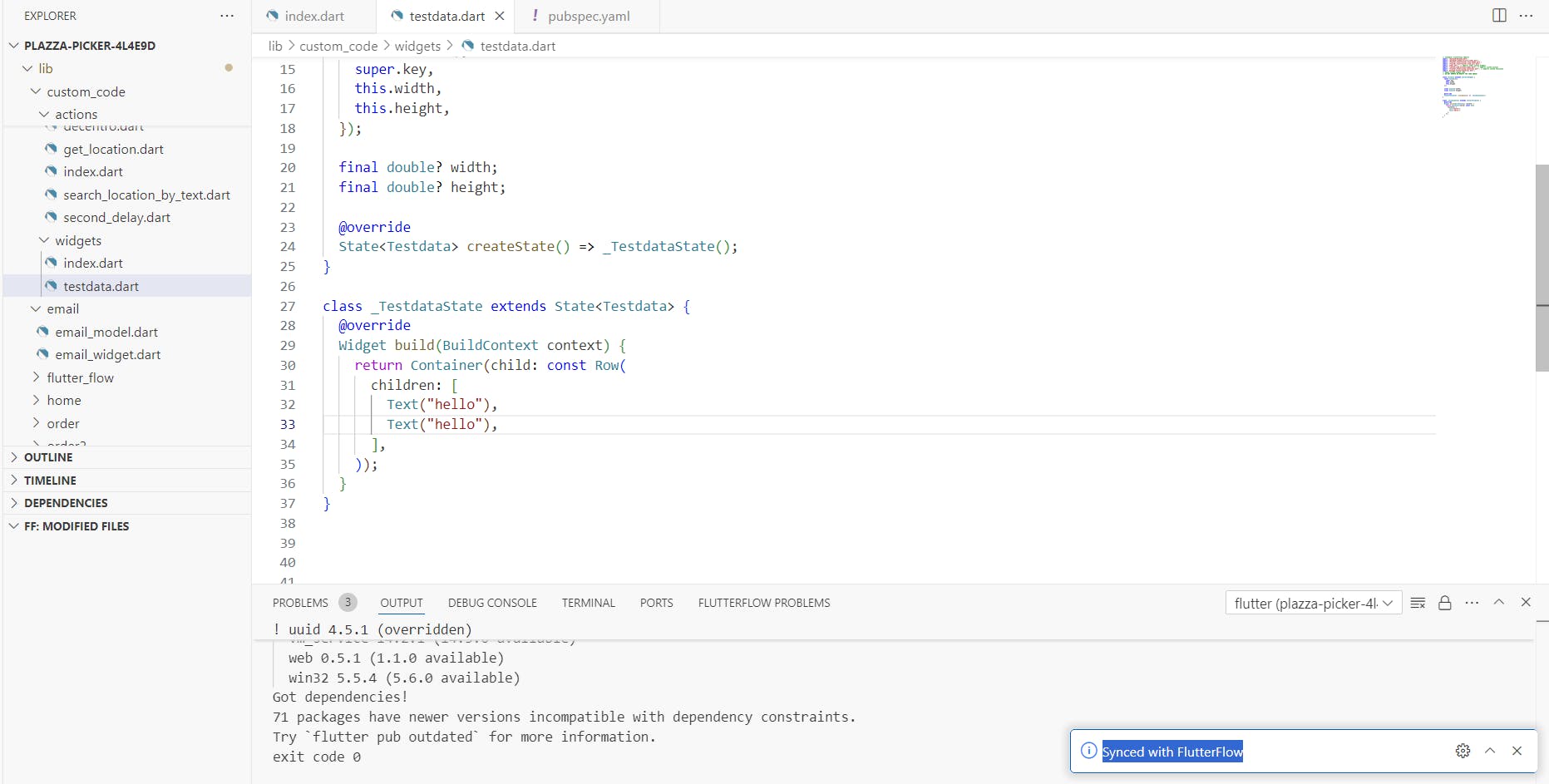
Task: Maximize the bottom panel with the chevron
Action: click(x=1499, y=603)
